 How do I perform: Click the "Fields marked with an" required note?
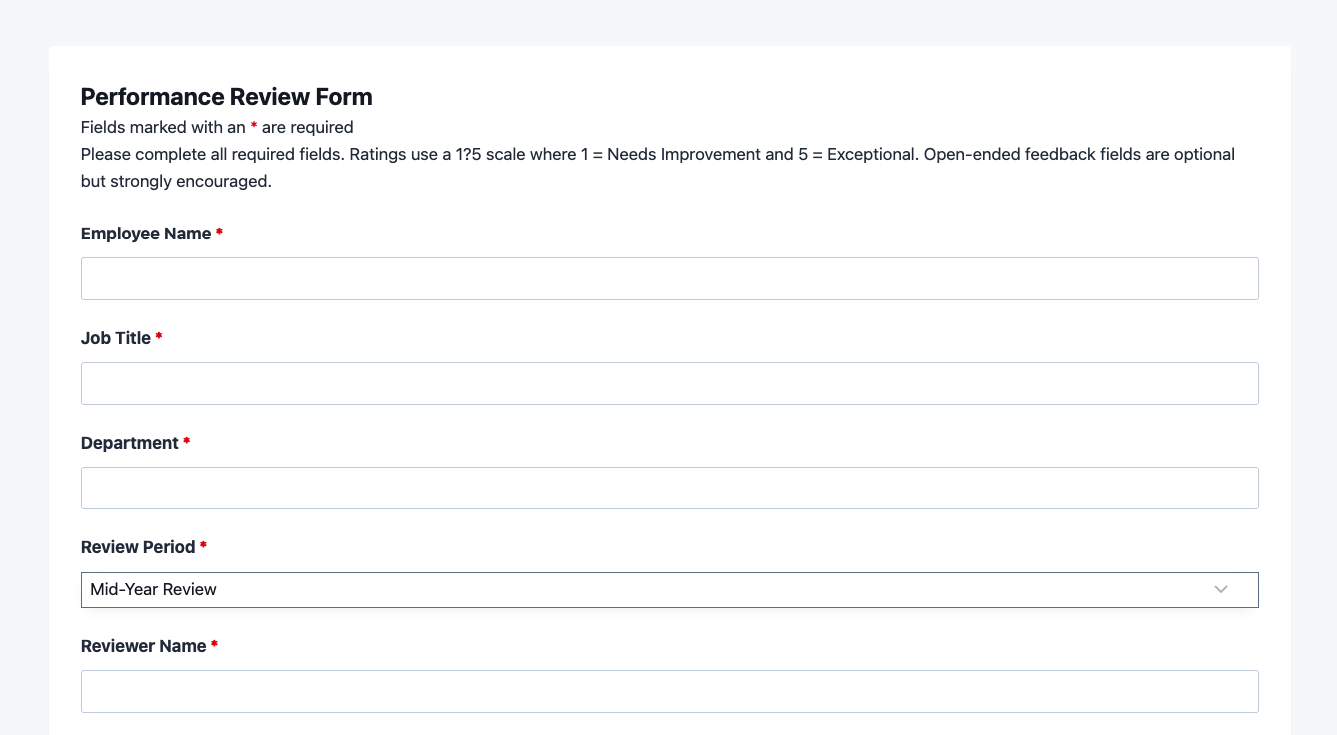[x=164, y=128]
